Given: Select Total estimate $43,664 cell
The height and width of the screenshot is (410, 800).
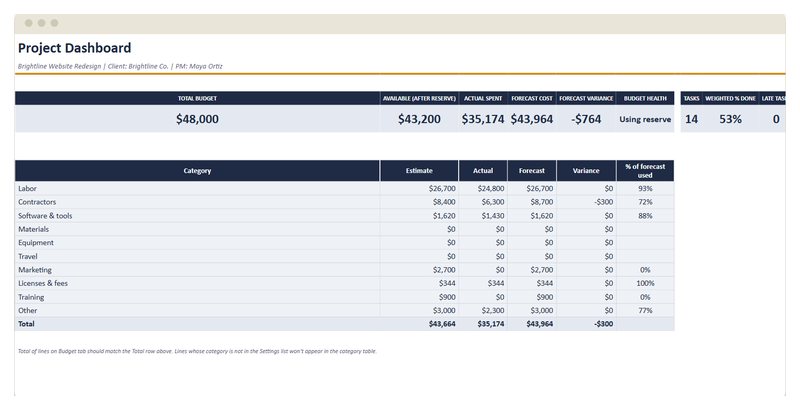Looking at the screenshot, I should (x=419, y=324).
